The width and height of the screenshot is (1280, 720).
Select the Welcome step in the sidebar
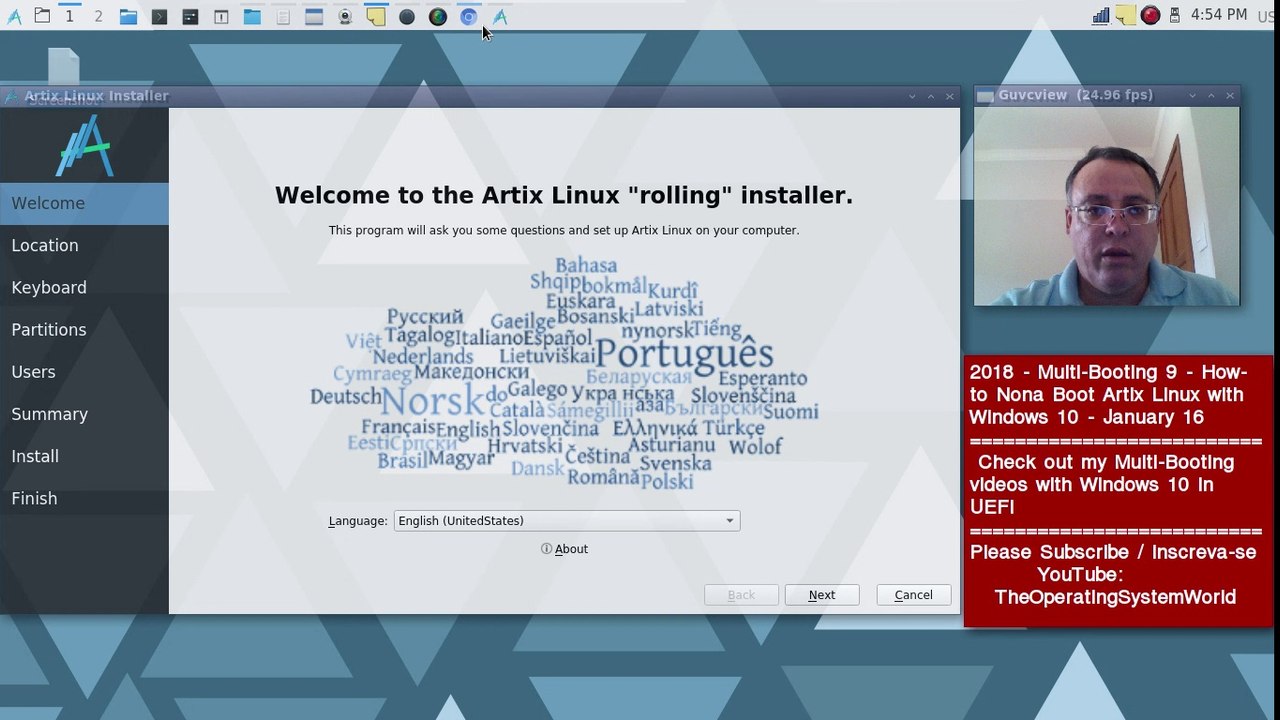pos(84,204)
